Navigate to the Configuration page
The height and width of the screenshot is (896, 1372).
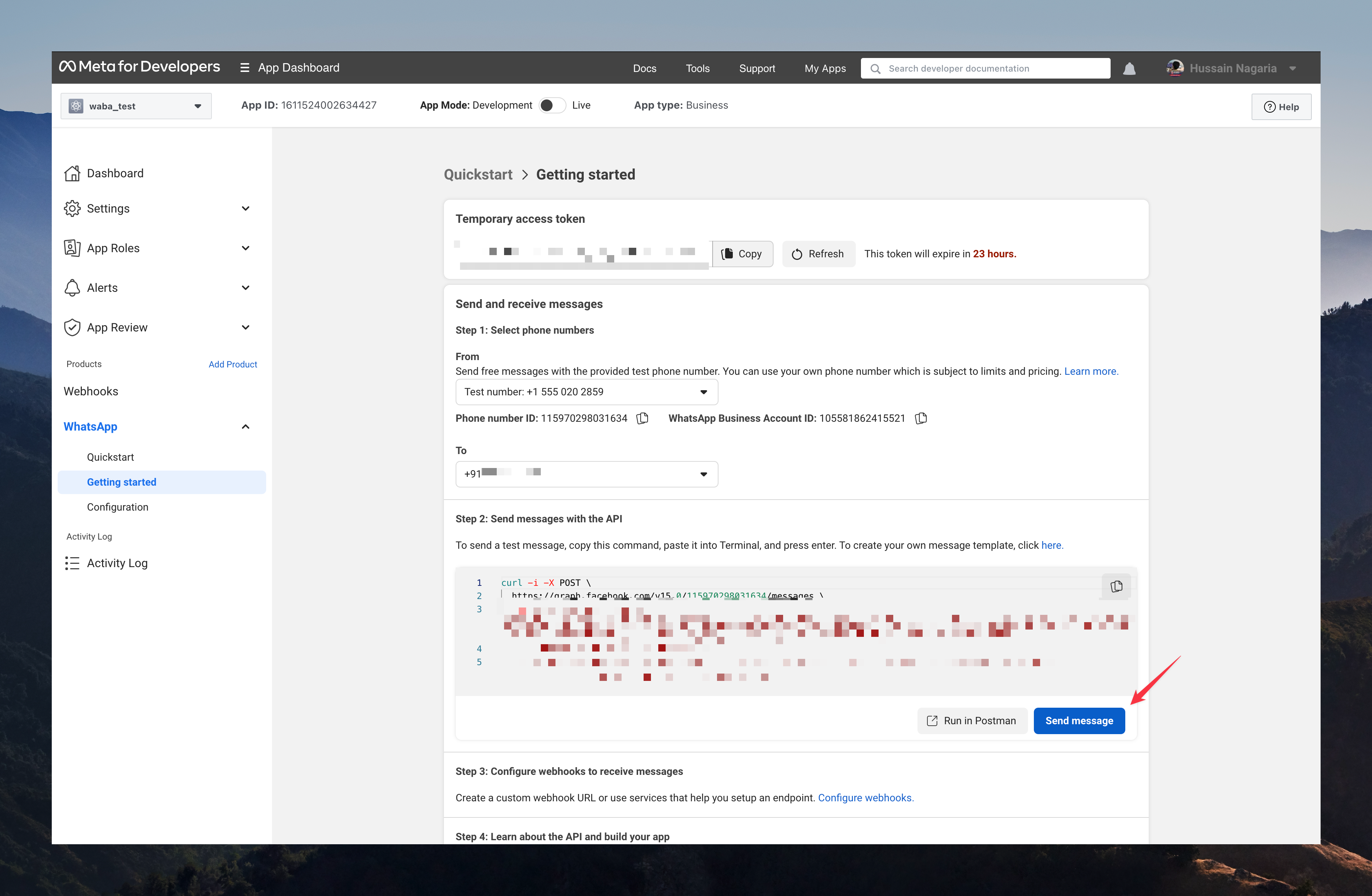[117, 506]
